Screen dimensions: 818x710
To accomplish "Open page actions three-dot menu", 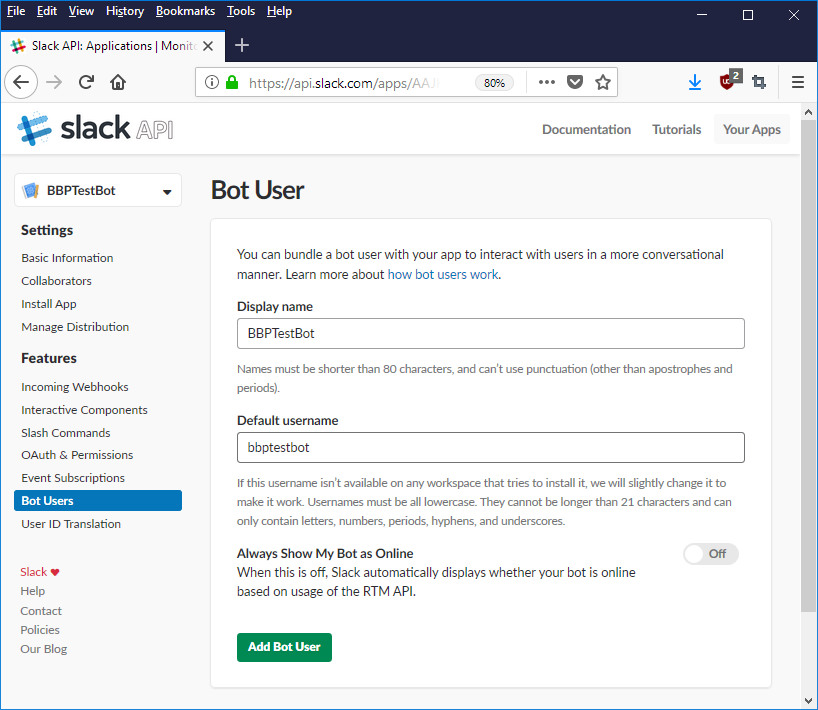I will tap(546, 82).
